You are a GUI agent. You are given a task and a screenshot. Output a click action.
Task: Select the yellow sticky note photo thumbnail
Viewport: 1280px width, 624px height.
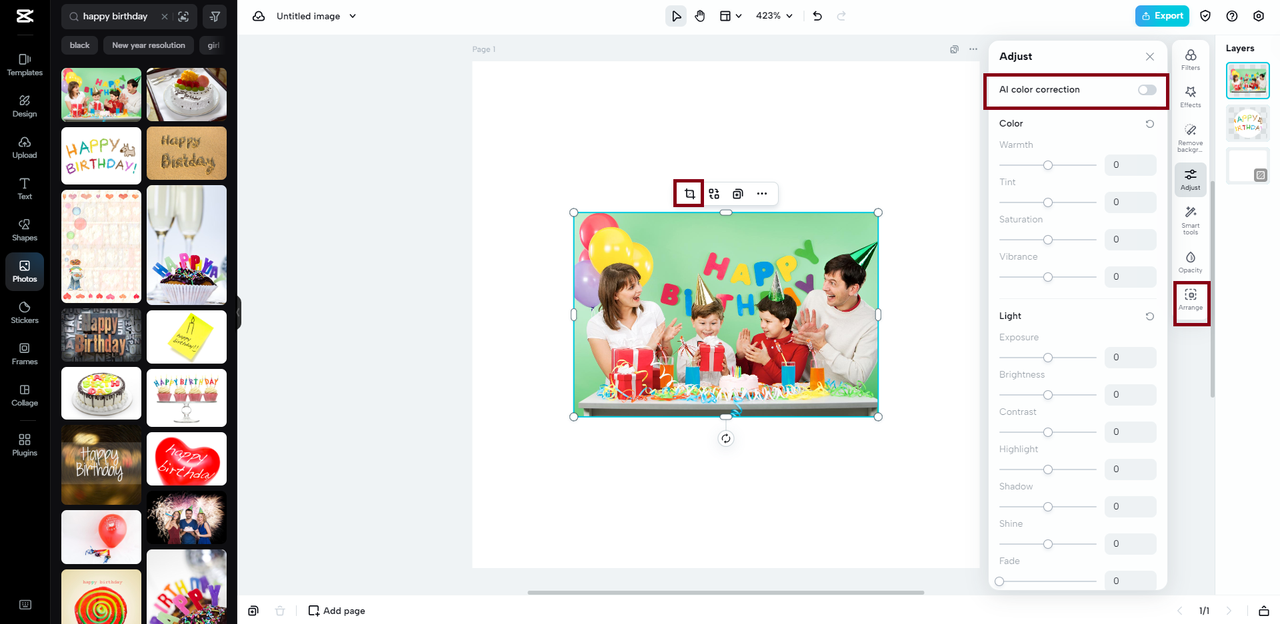click(x=187, y=337)
